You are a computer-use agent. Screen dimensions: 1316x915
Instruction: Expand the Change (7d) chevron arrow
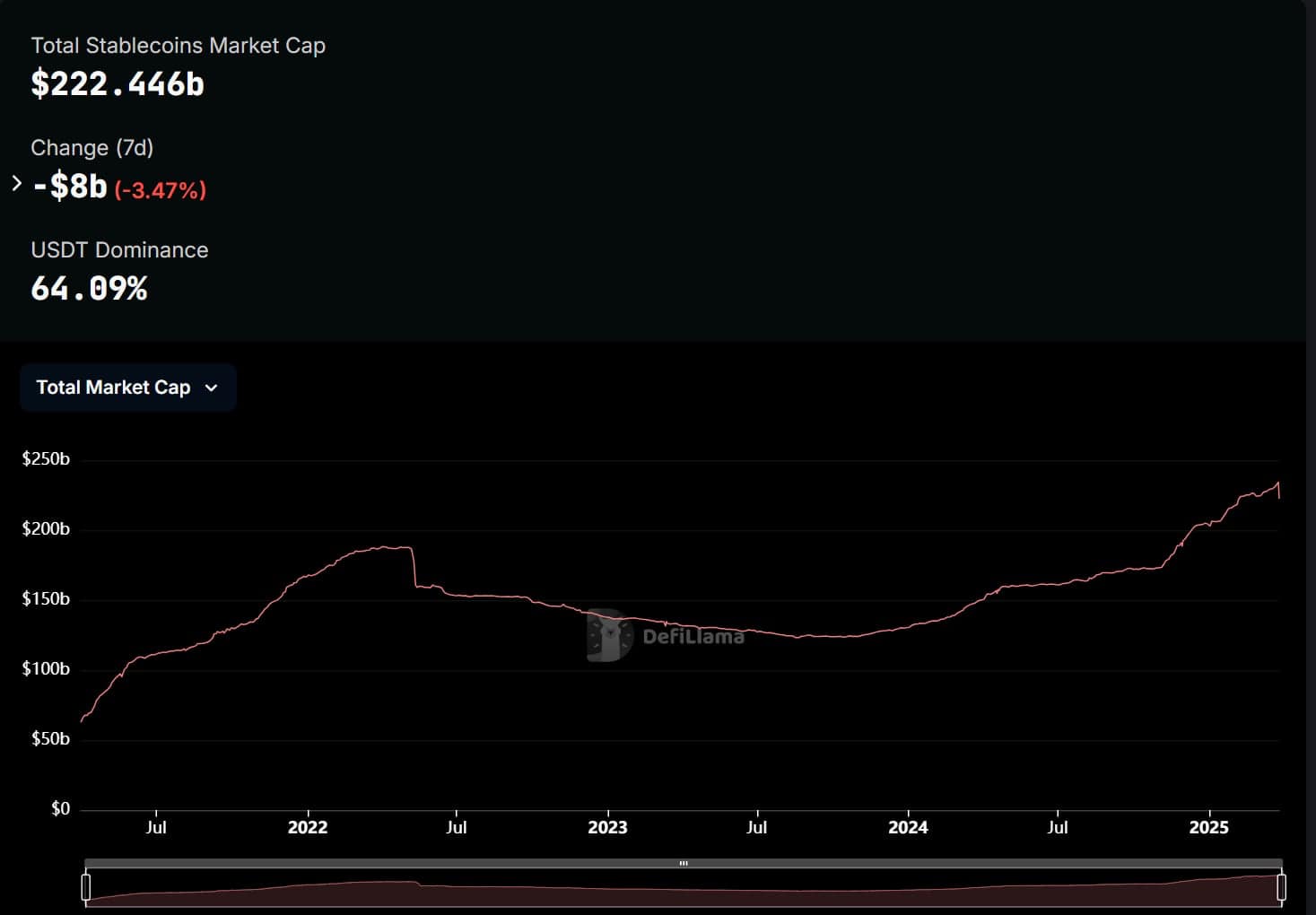[x=16, y=184]
